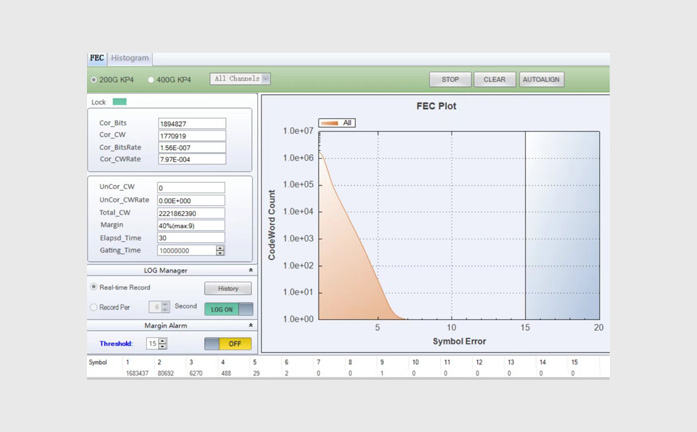Click the Symbol Error axis label
The width and height of the screenshot is (697, 432).
click(x=459, y=341)
